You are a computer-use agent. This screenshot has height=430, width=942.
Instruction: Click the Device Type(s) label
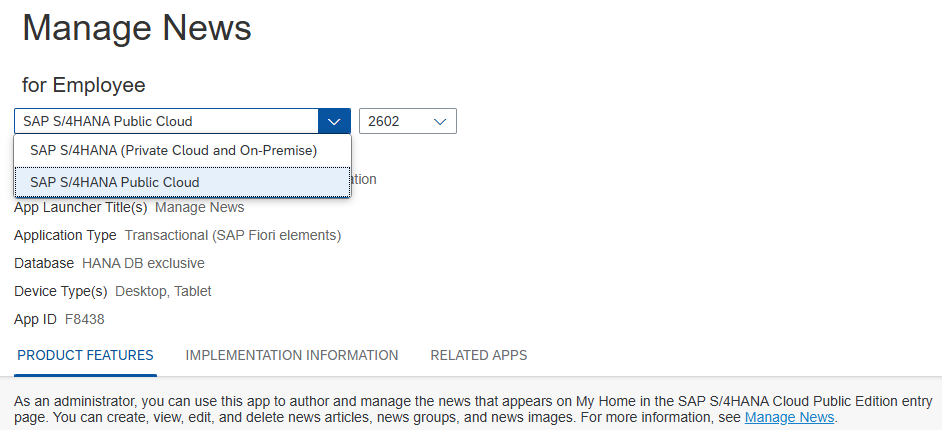coord(61,291)
